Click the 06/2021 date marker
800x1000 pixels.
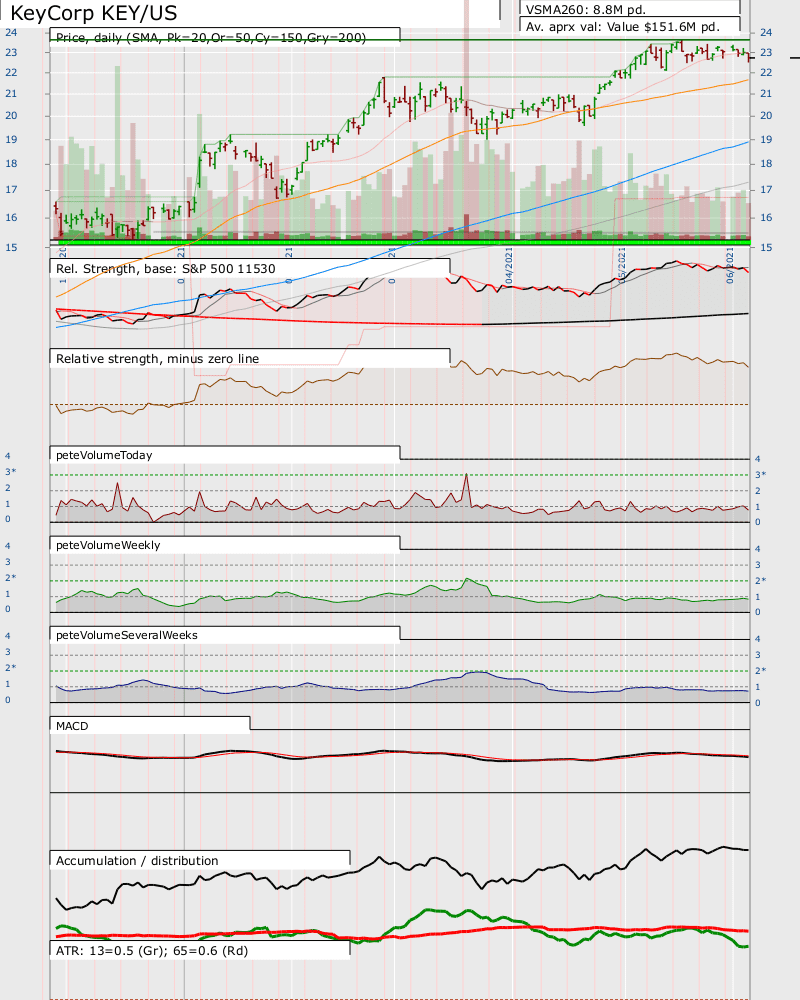point(730,266)
